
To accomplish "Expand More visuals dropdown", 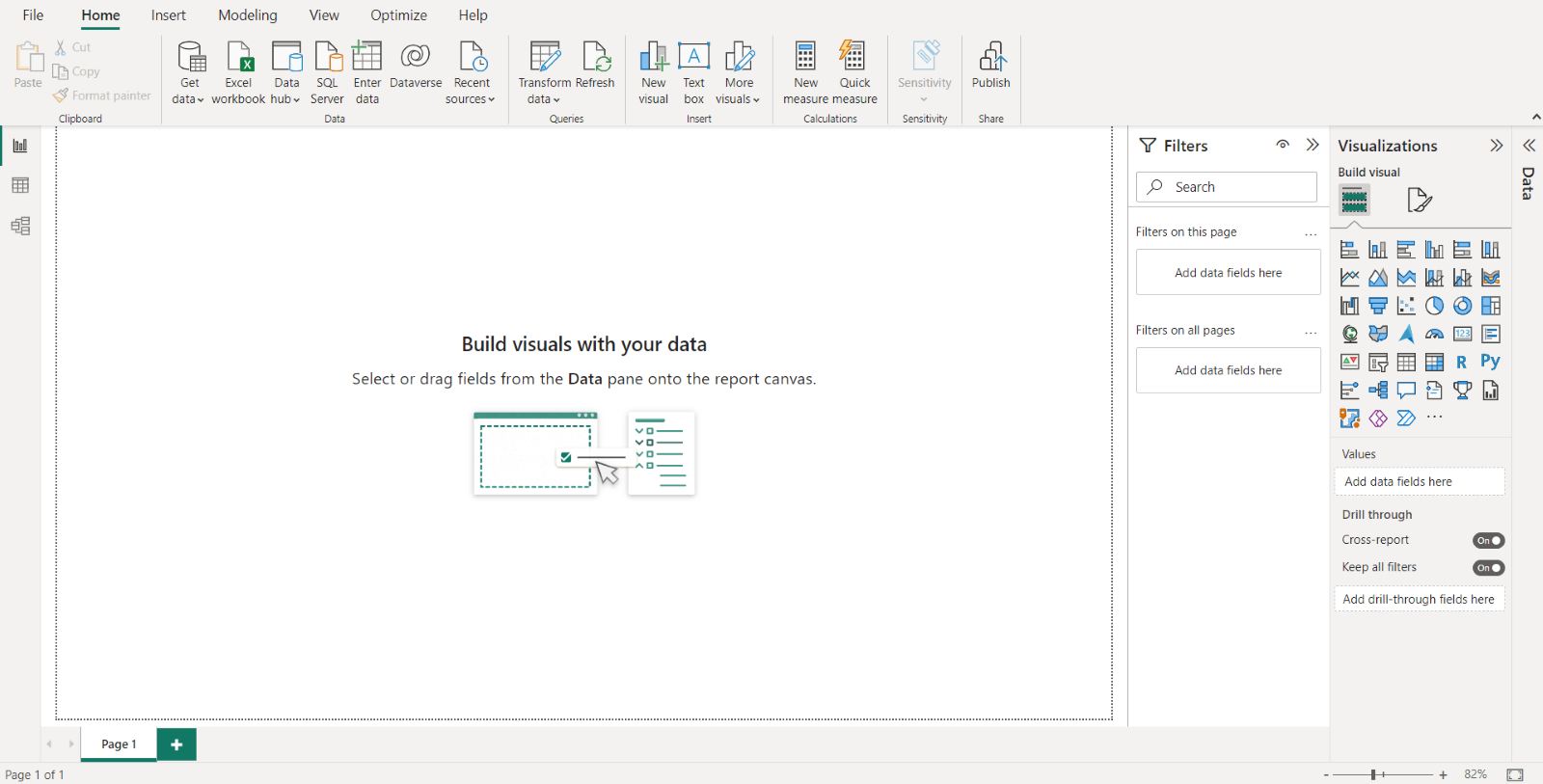I will (739, 73).
